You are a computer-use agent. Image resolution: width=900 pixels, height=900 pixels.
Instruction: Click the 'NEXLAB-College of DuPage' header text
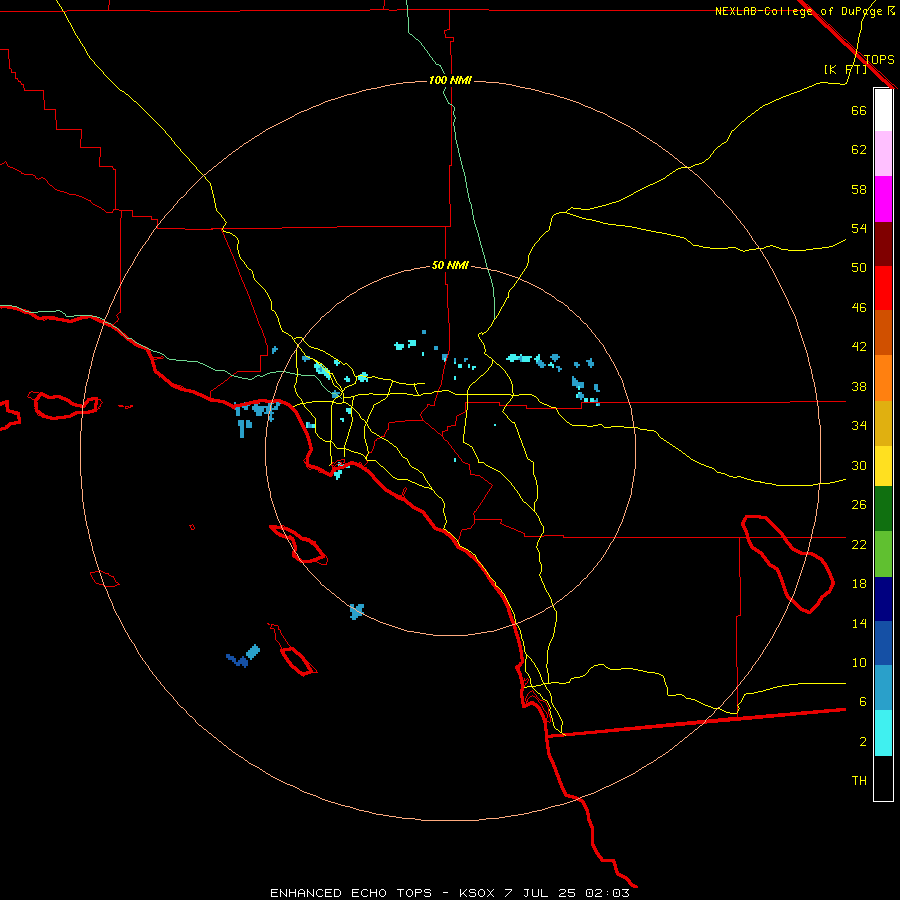point(801,11)
